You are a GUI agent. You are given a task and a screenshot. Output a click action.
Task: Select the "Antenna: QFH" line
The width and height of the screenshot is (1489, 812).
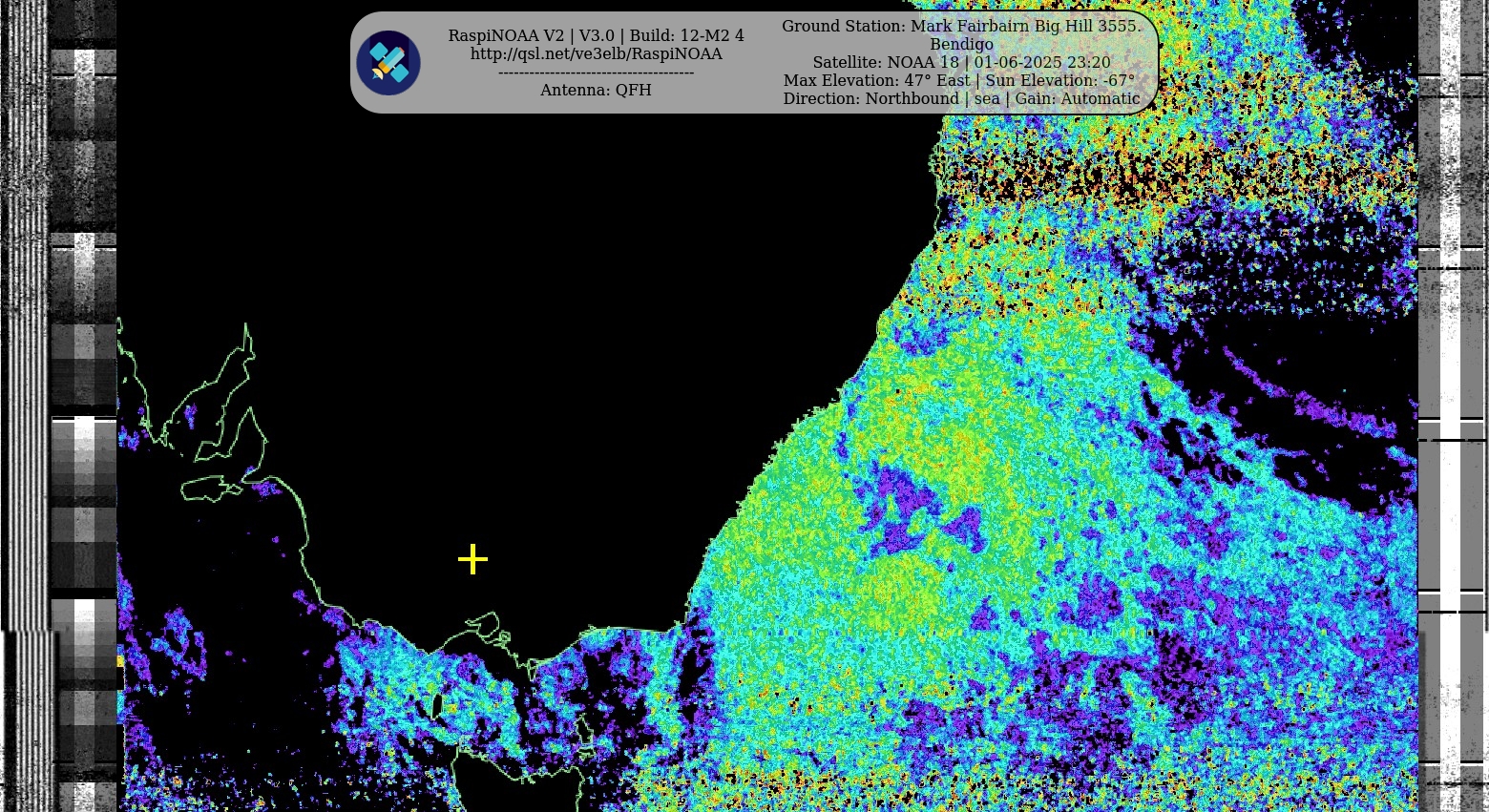pos(596,90)
